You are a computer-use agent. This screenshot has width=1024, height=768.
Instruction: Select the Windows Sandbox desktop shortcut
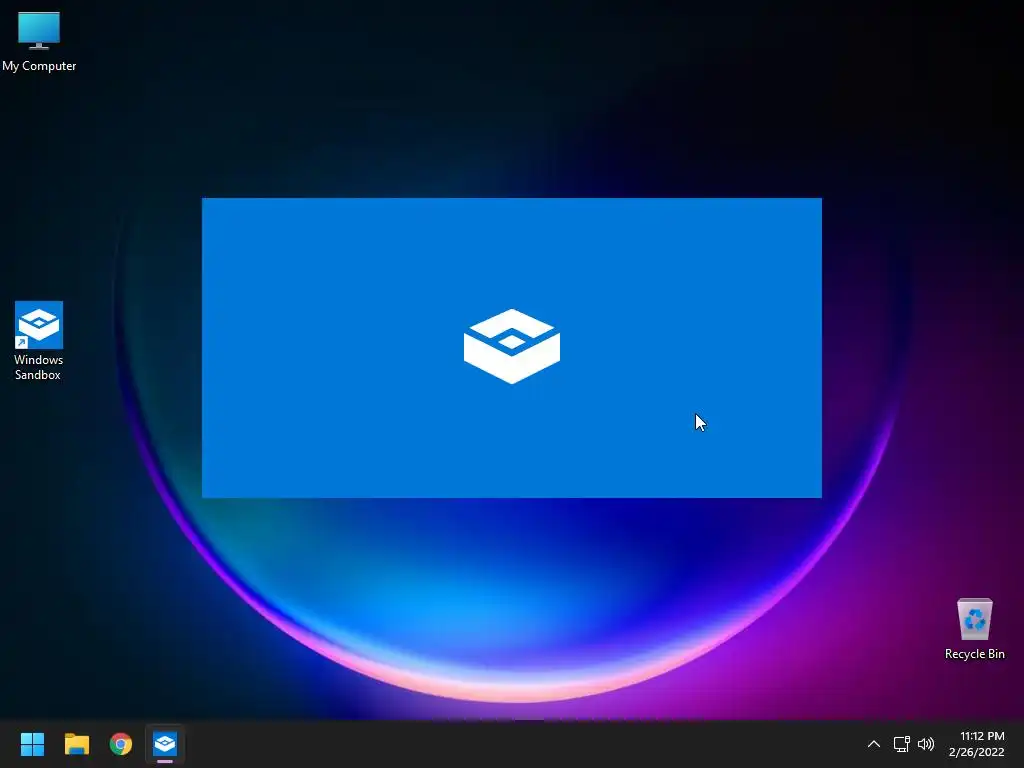tap(39, 340)
